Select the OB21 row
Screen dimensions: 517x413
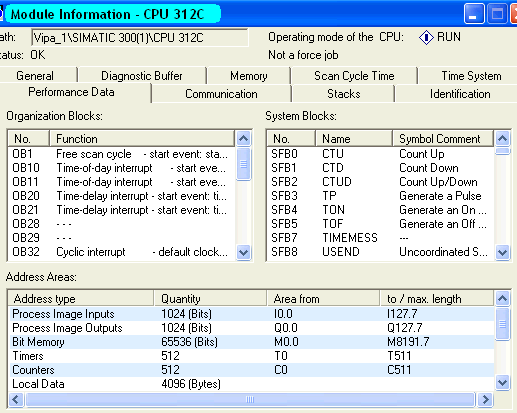tap(121, 210)
